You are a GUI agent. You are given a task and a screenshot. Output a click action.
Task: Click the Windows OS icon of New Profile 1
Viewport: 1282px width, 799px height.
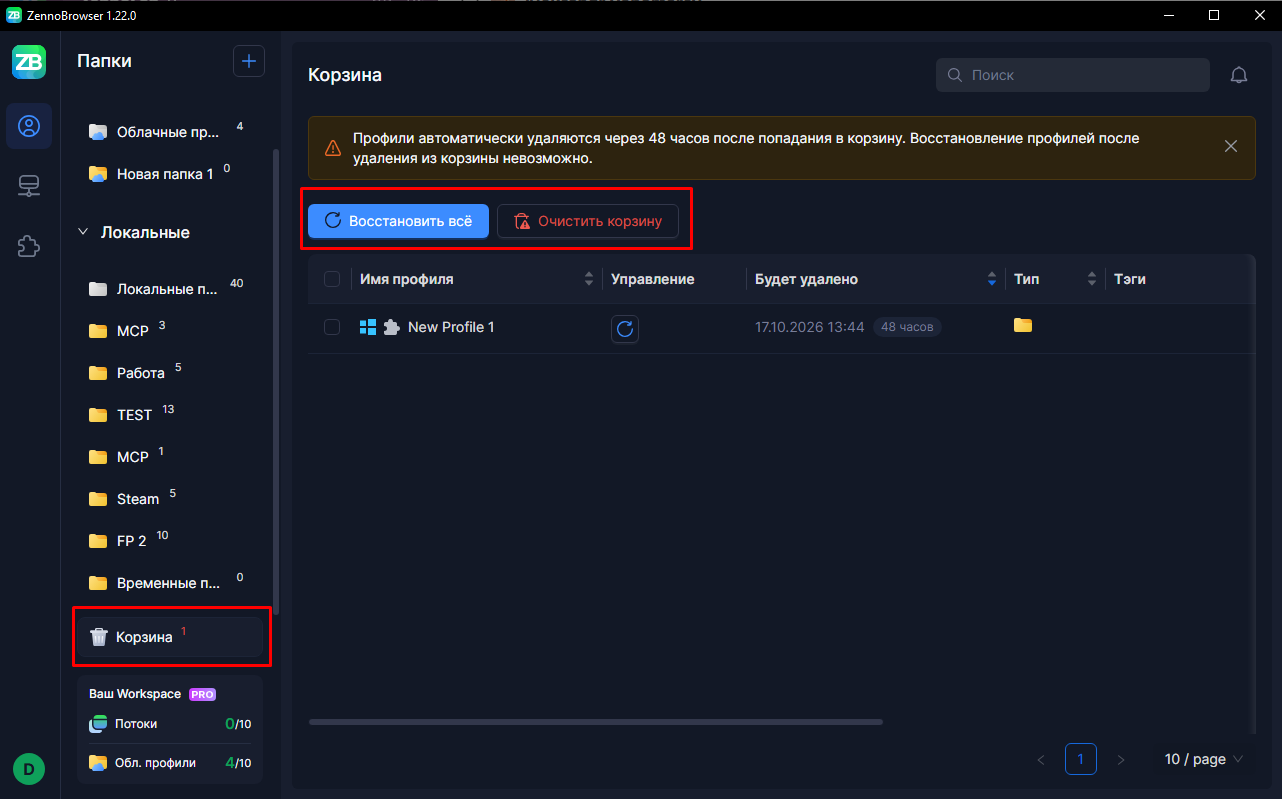[x=367, y=327]
